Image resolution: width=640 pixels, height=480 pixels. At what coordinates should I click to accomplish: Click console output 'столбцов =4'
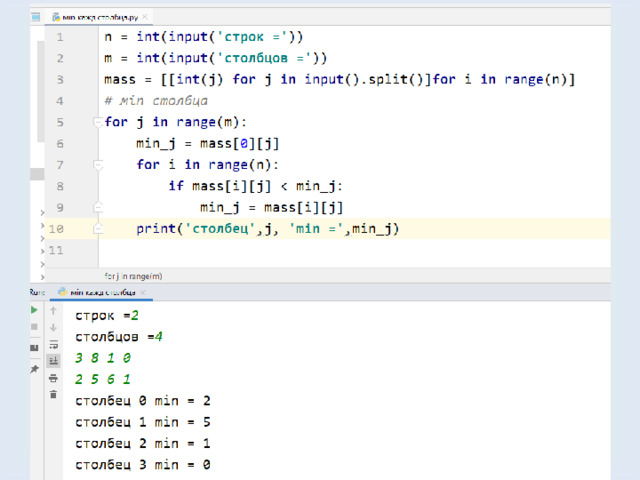[x=119, y=337]
